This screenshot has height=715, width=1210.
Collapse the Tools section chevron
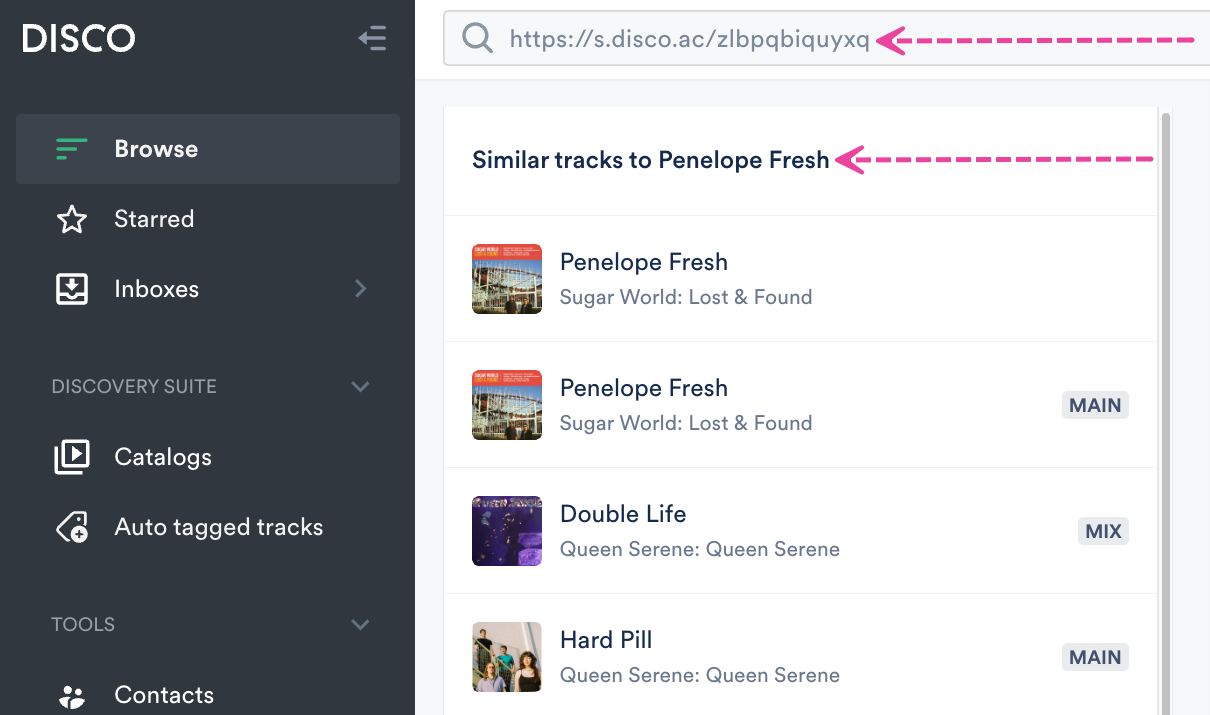(361, 624)
